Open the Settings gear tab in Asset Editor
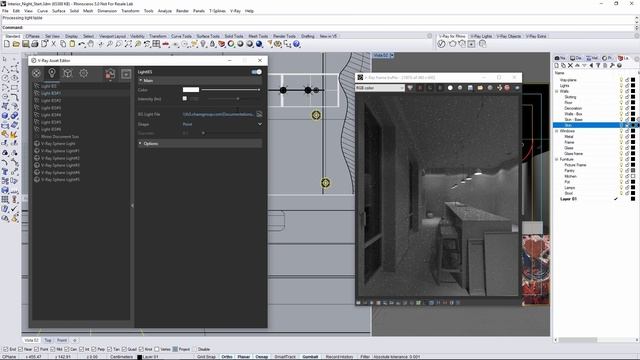The height and width of the screenshot is (360, 640). click(x=84, y=73)
